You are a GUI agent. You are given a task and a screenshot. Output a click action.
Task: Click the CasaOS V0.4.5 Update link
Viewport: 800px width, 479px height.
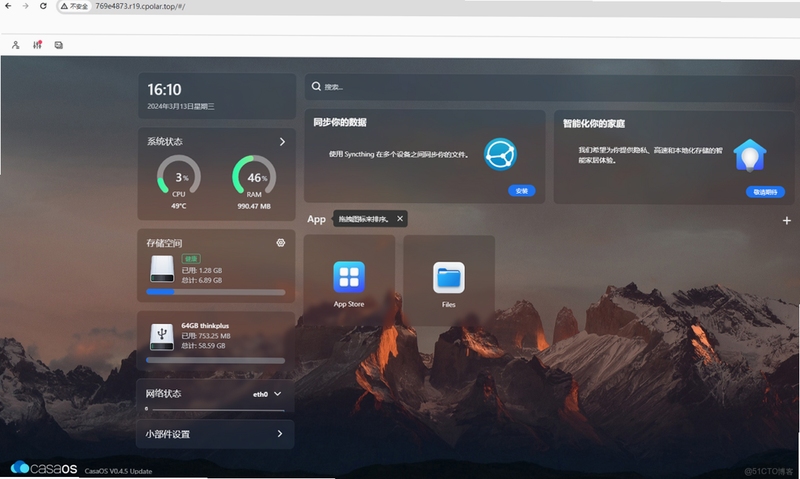coord(118,471)
